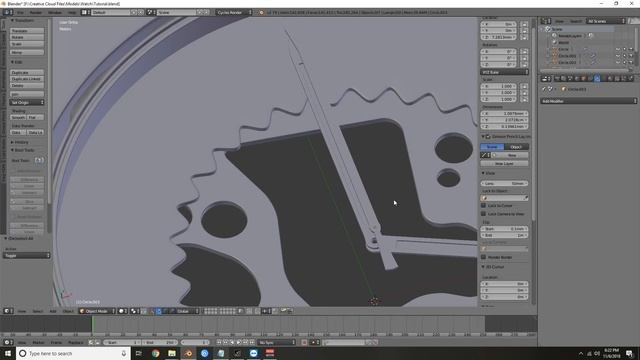Toggle visibility of Circle in outliner
Image resolution: width=640 pixels, height=360 pixels.
pyautogui.click(x=618, y=49)
